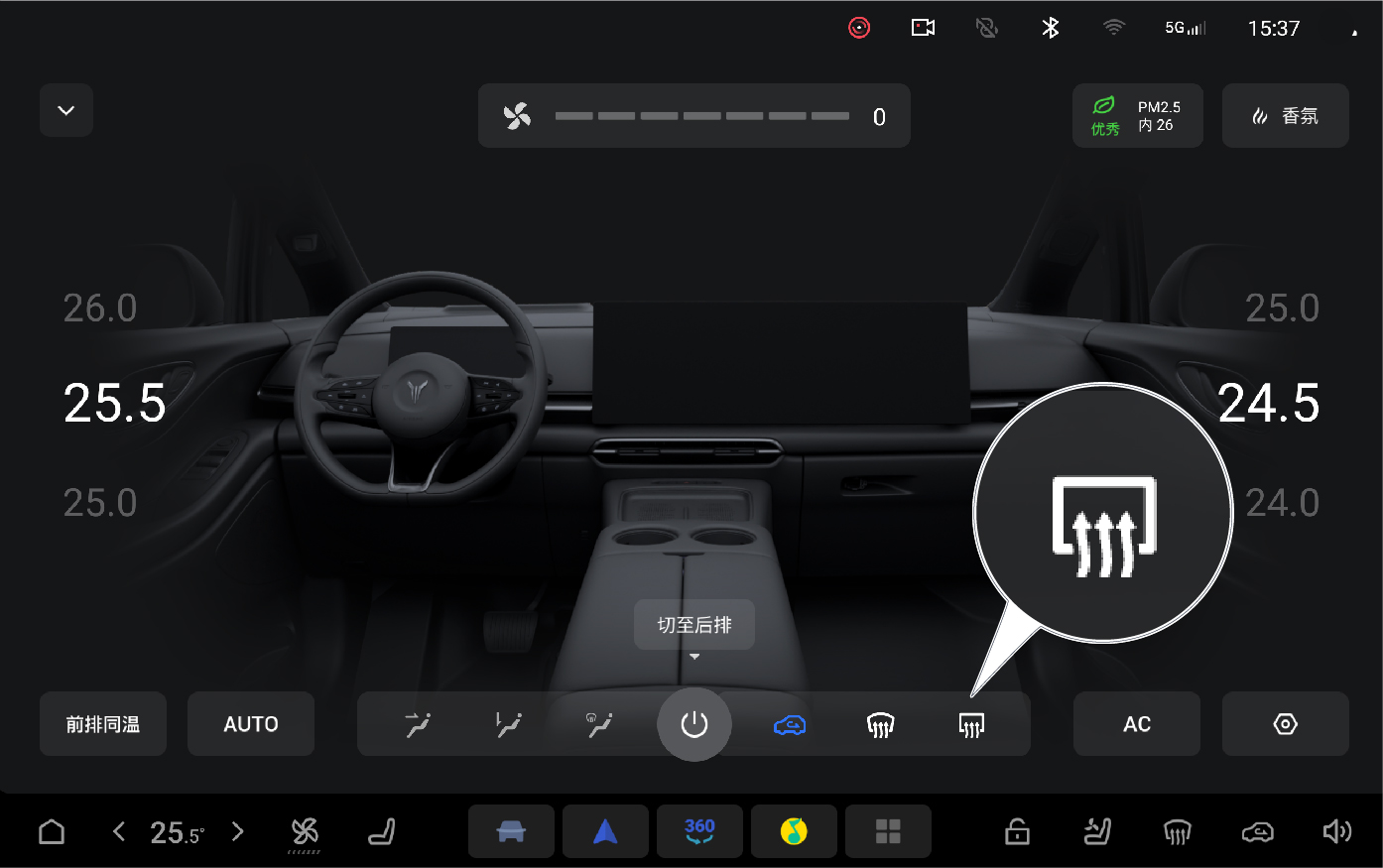Select feet and windshield airflow mode
This screenshot has height=868, width=1383.
point(599,725)
